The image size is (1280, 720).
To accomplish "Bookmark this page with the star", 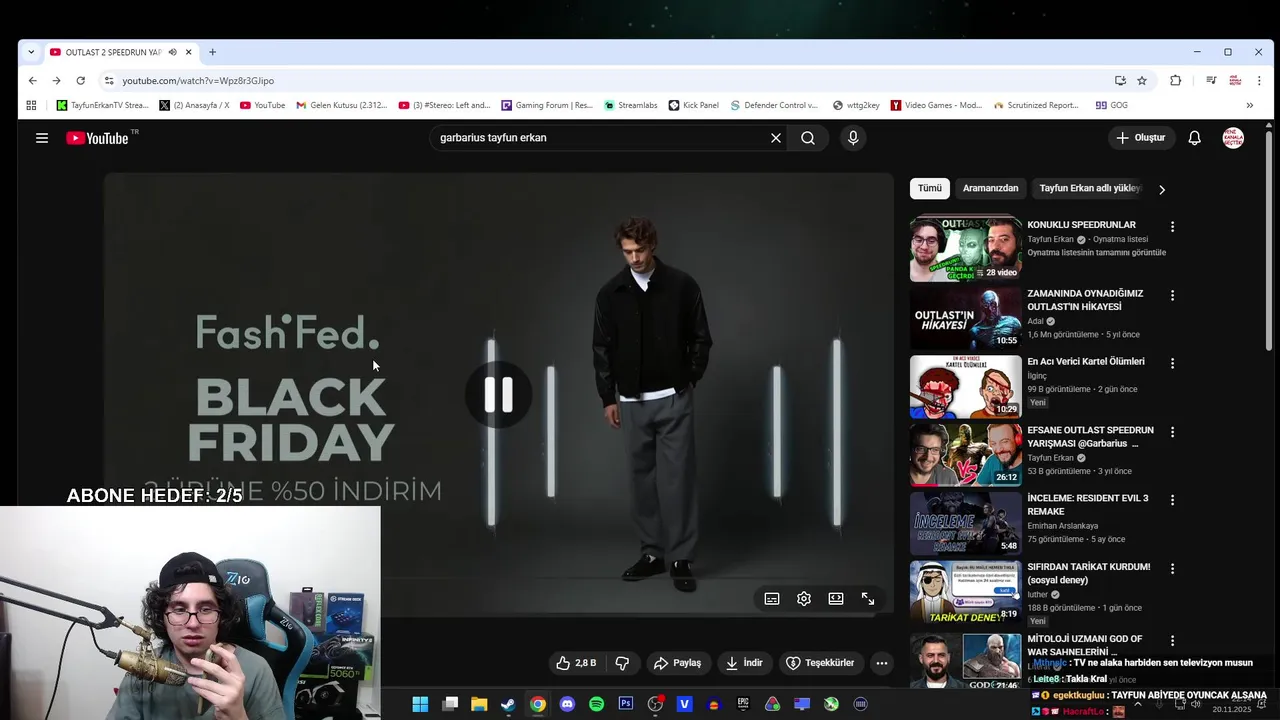I will point(1142,80).
